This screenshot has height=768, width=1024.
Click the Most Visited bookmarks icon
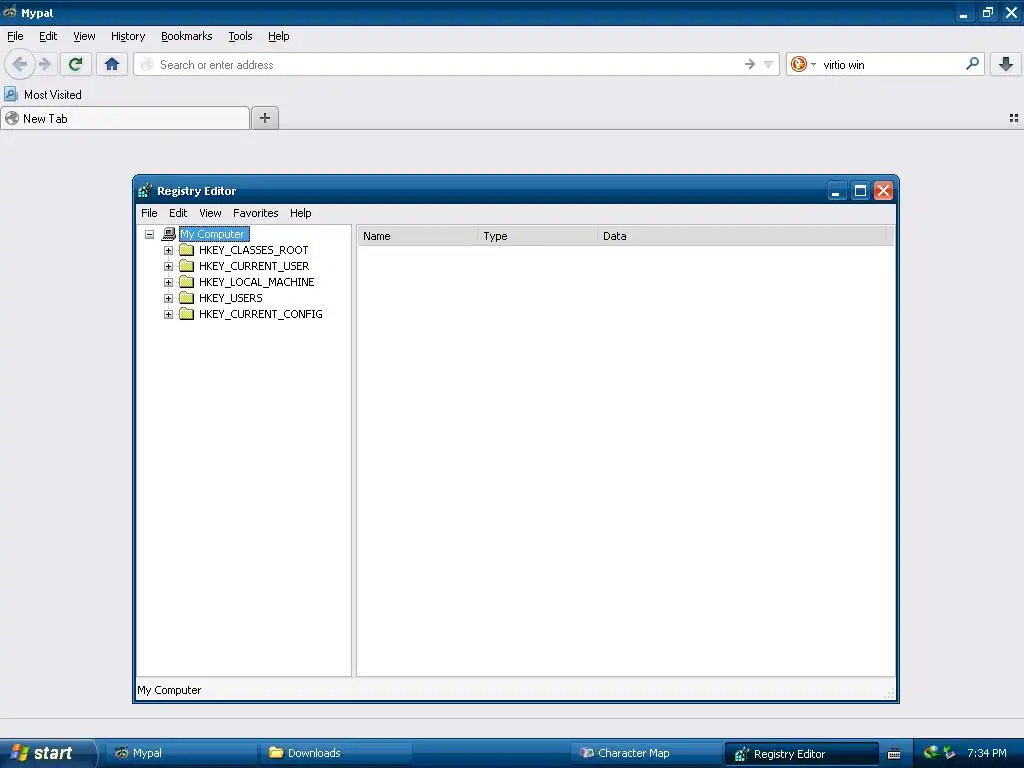(11, 94)
